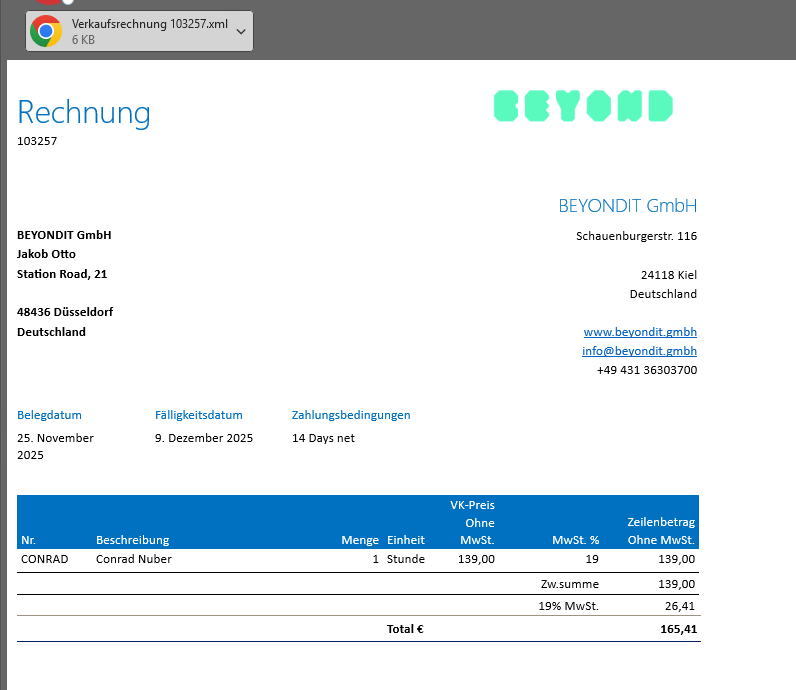Select the phone number +49 431 36303700
Image resolution: width=796 pixels, height=690 pixels.
tap(647, 370)
